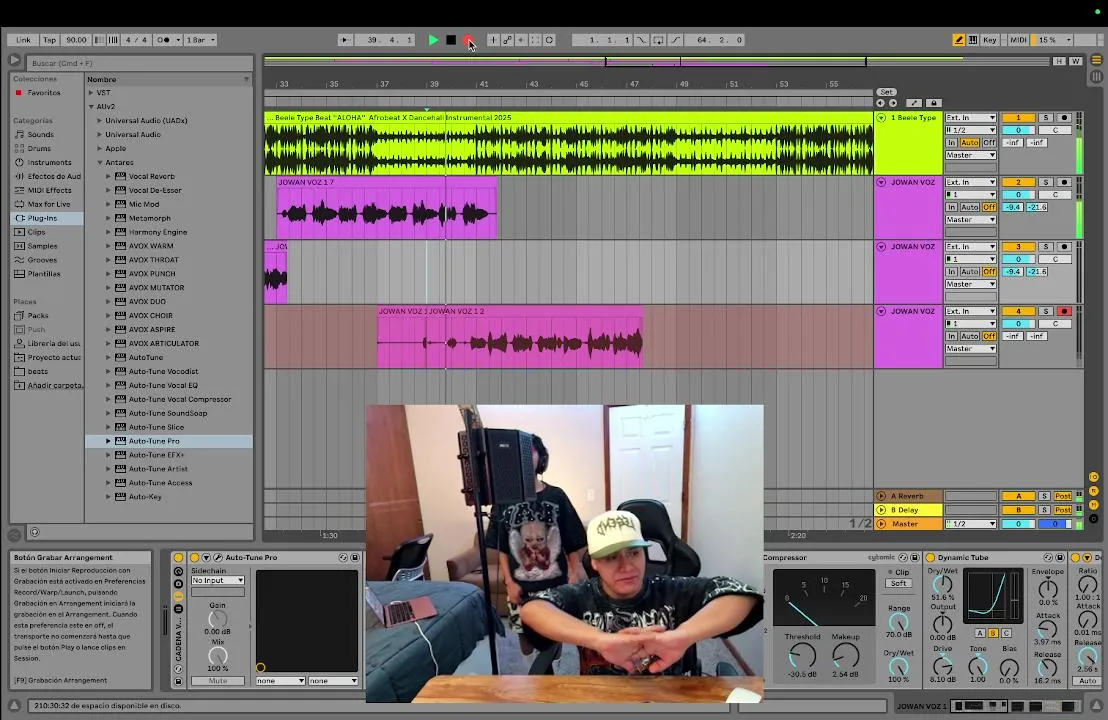This screenshot has width=1108, height=720.
Task: Fold track 1 Beele Type arrow
Action: pyautogui.click(x=881, y=118)
